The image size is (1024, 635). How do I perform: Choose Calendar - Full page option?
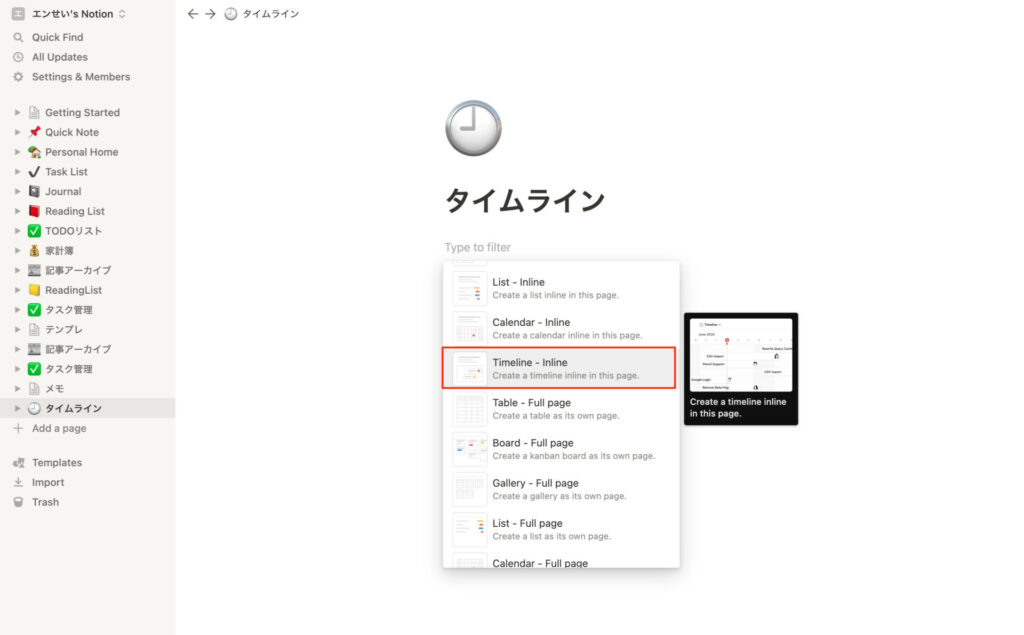pos(561,561)
